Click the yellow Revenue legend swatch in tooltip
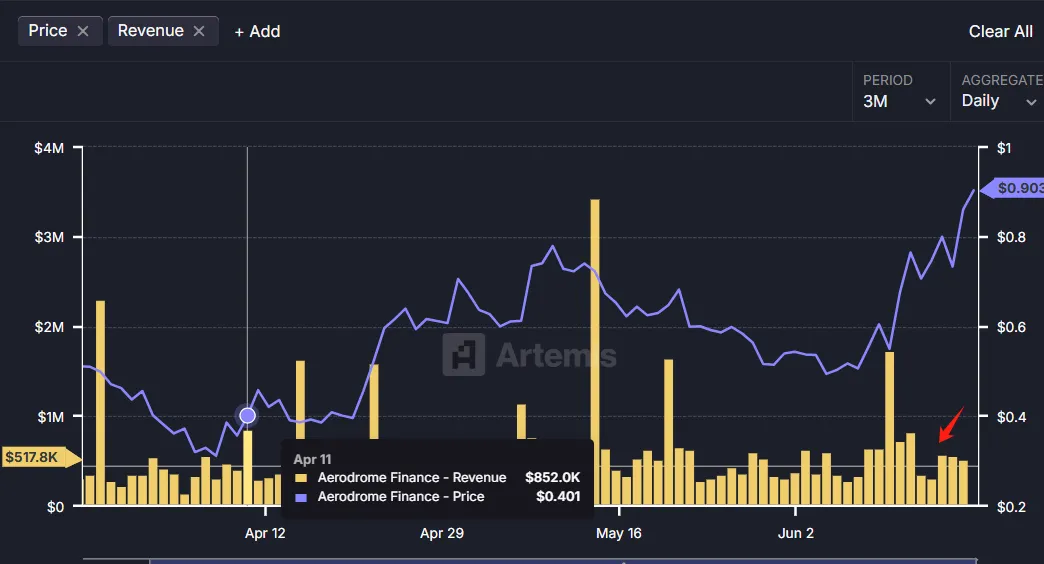Screen dimensions: 1044x564 coord(301,478)
